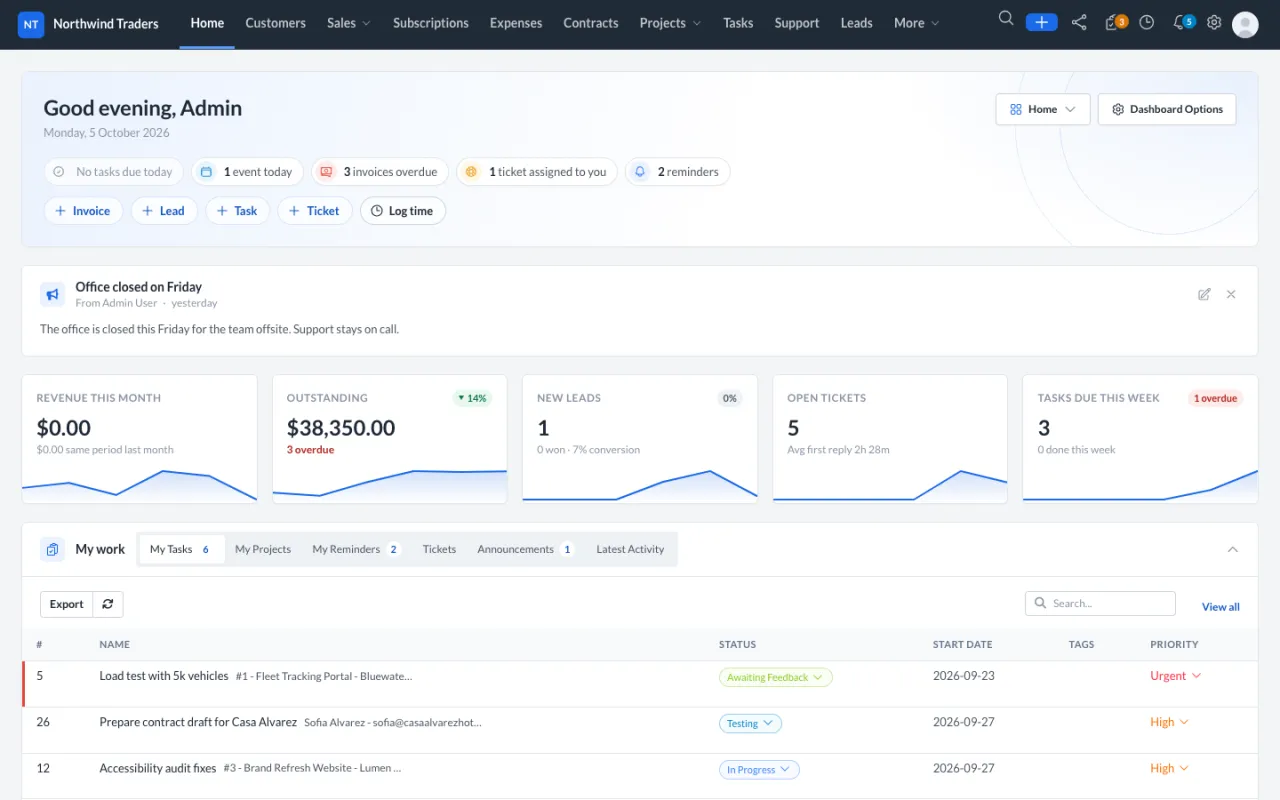Click the megaphone announcement icon
Image resolution: width=1280 pixels, height=800 pixels.
pos(52,294)
